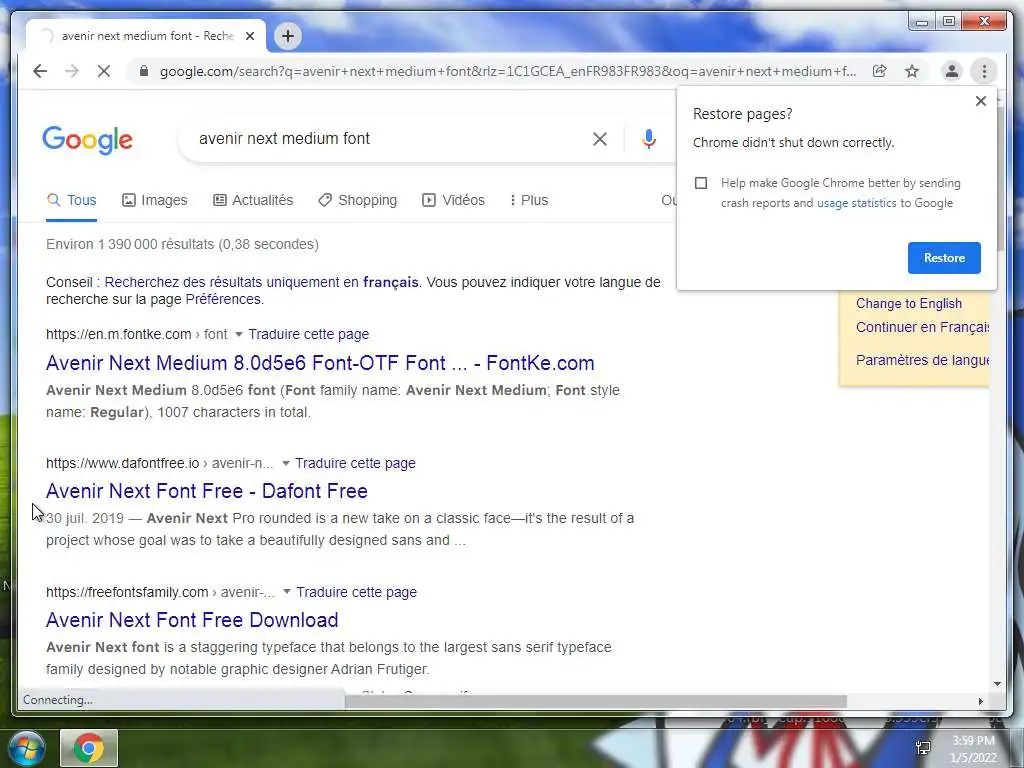Open the usage statistics link
Image resolution: width=1024 pixels, height=768 pixels.
pos(856,203)
